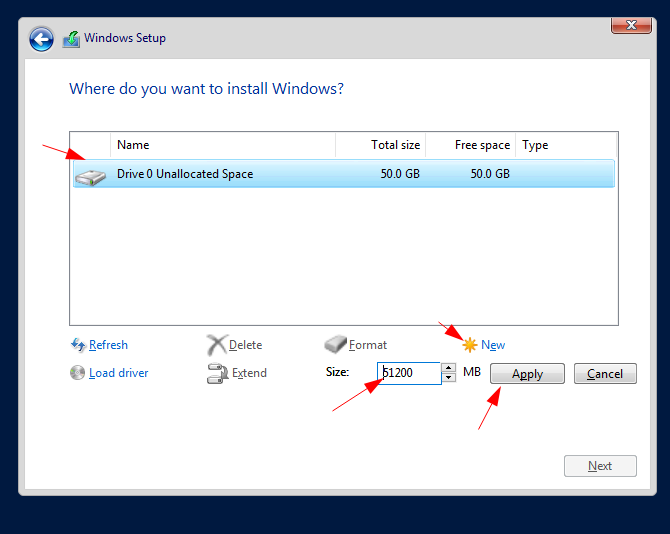Image resolution: width=670 pixels, height=534 pixels.
Task: Click the 50.0 GB total size cell
Action: click(400, 174)
